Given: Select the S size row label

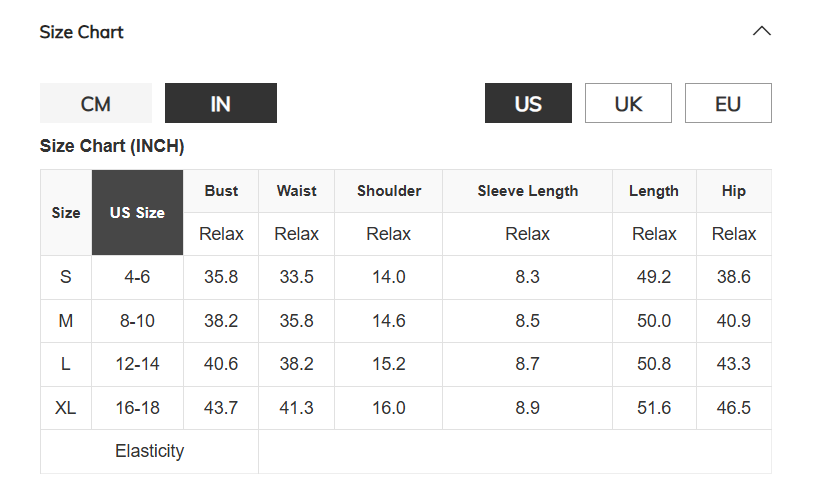Looking at the screenshot, I should (66, 277).
